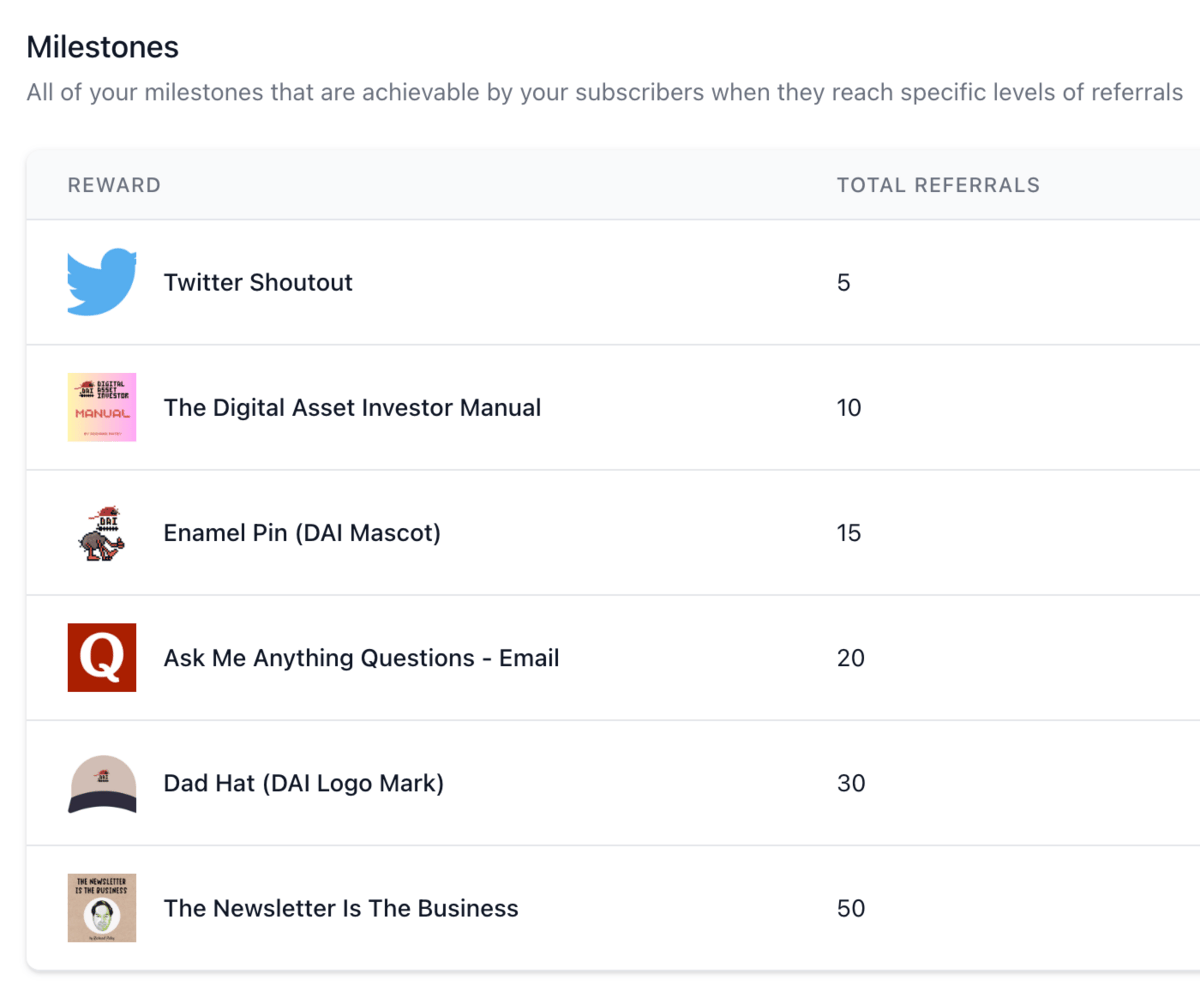The height and width of the screenshot is (998, 1200).
Task: Click the 15 referrals value for Enamel Pin
Action: pyautogui.click(x=849, y=533)
